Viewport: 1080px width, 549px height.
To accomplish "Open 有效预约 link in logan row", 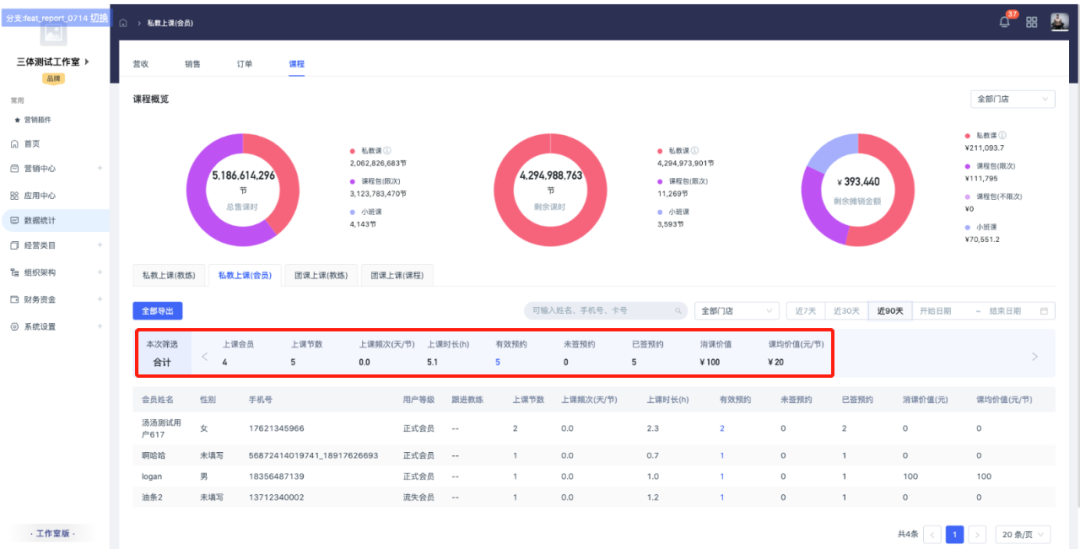I will pyautogui.click(x=722, y=476).
